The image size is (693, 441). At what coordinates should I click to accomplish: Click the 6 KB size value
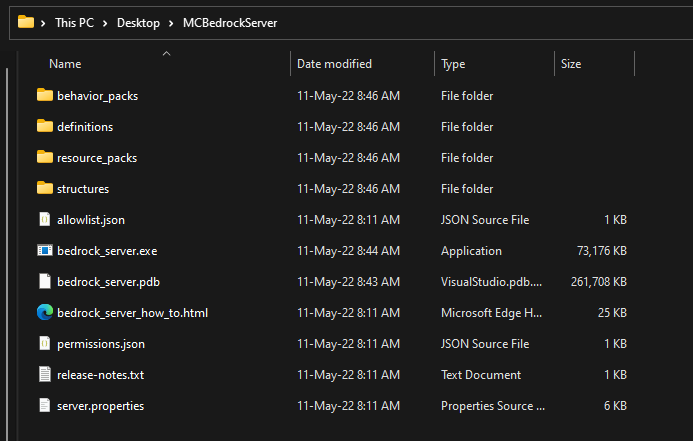coord(615,406)
